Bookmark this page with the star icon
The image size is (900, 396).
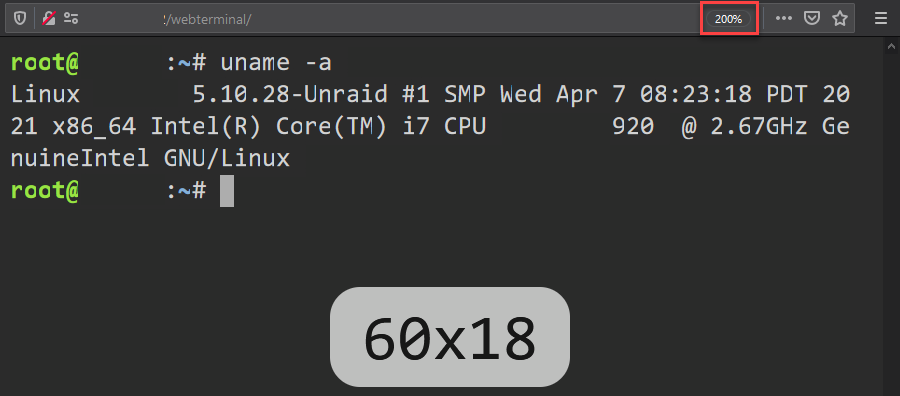point(840,18)
